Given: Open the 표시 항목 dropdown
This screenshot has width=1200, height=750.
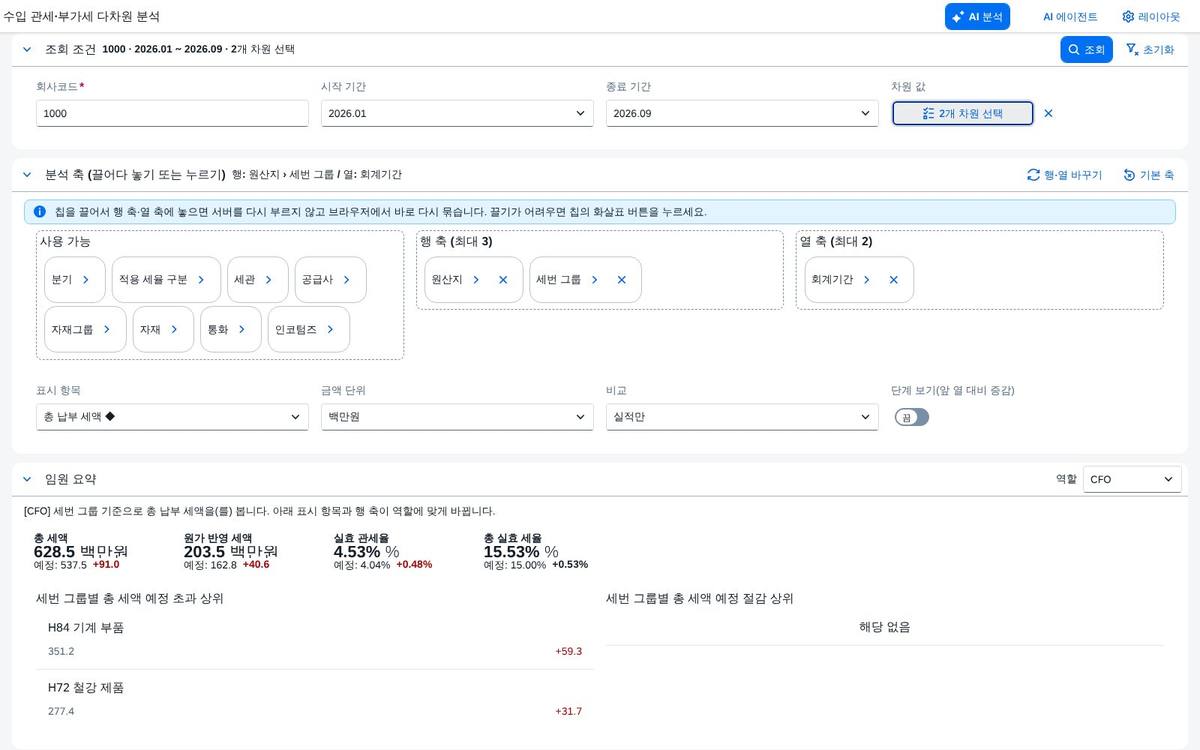Looking at the screenshot, I should (172, 417).
